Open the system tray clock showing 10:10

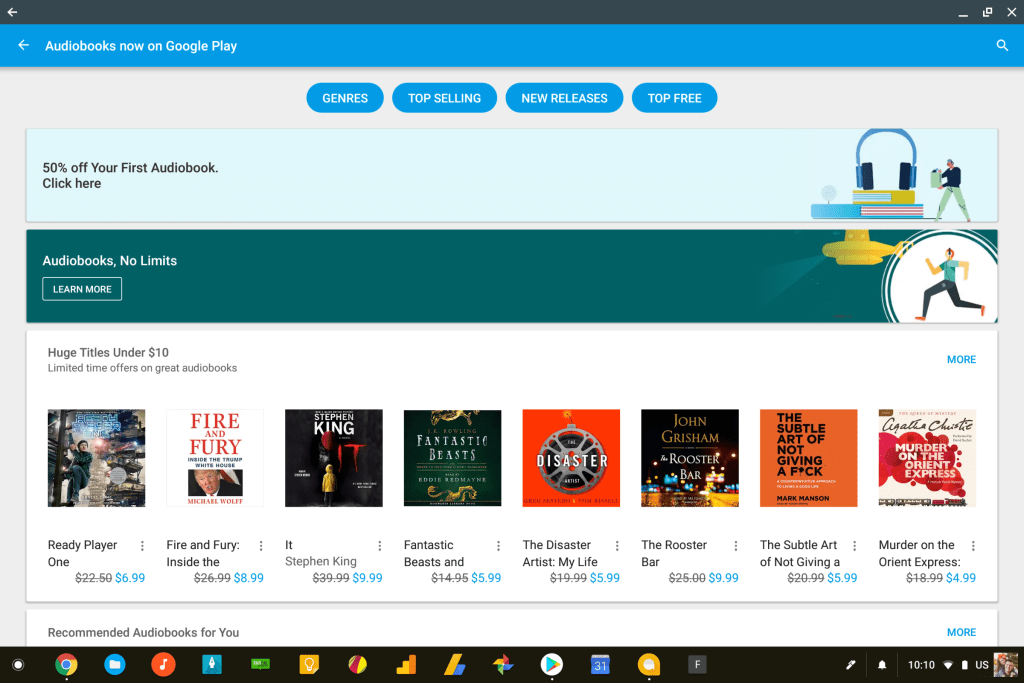coord(921,665)
